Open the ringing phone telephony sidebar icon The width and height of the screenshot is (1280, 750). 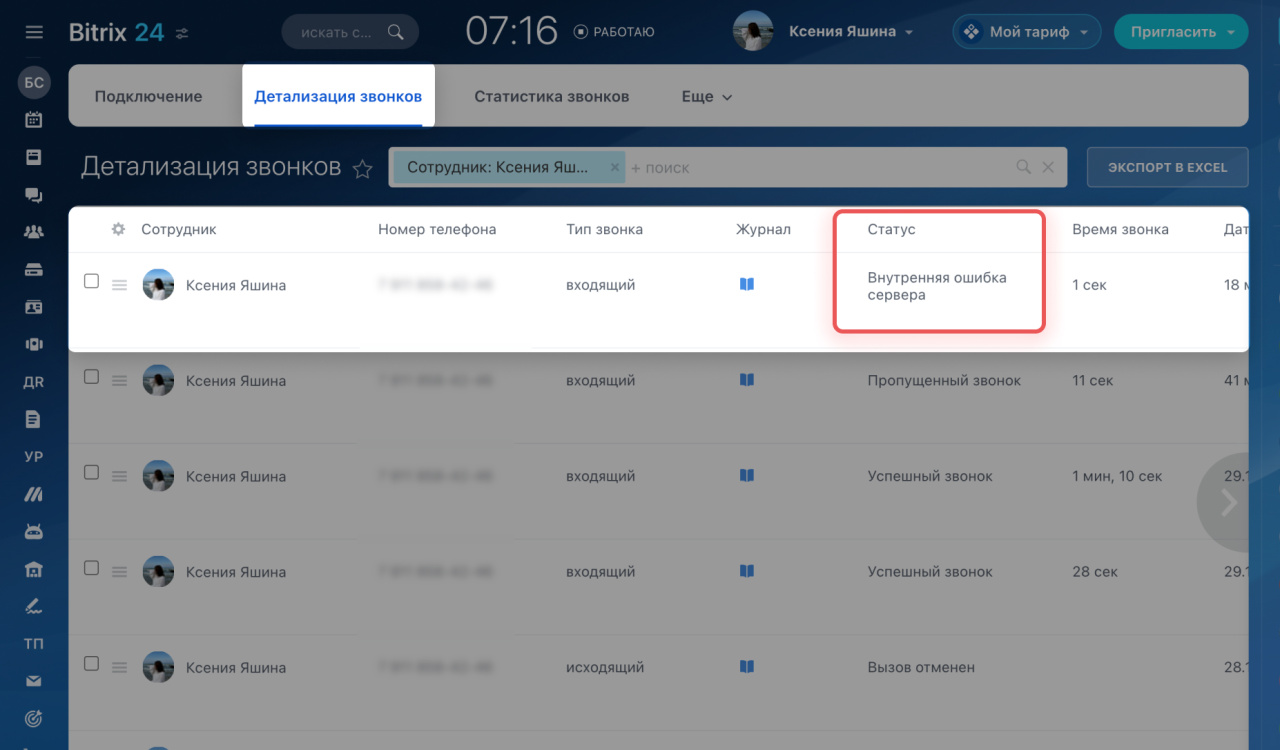coord(34,345)
